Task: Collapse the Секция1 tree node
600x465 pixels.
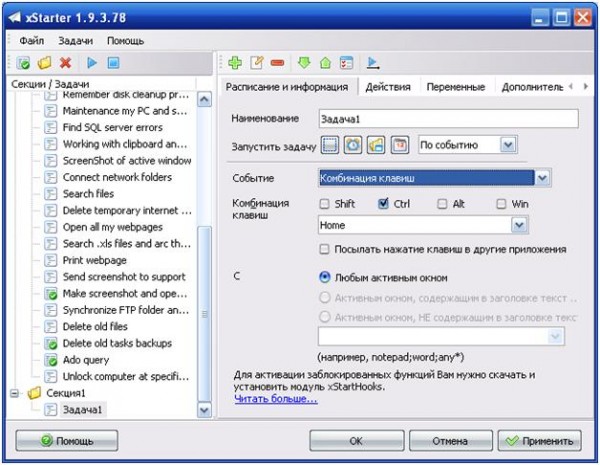Action: 15,393
